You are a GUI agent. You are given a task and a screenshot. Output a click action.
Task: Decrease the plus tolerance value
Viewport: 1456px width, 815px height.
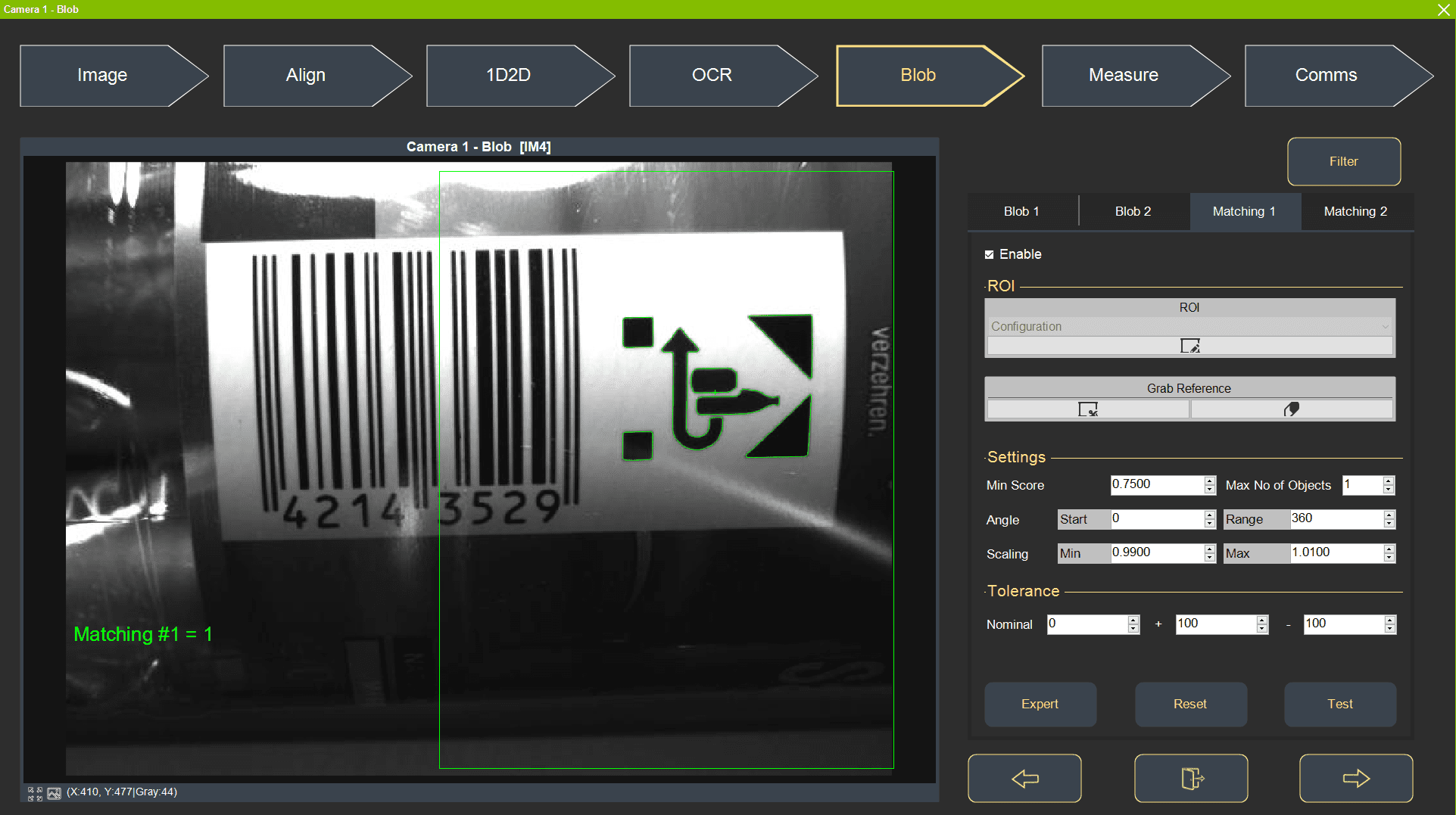point(1261,629)
